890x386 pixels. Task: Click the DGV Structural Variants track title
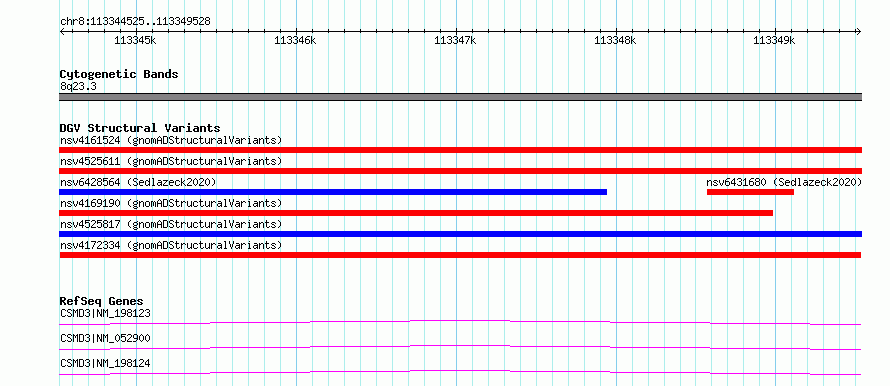(140, 128)
